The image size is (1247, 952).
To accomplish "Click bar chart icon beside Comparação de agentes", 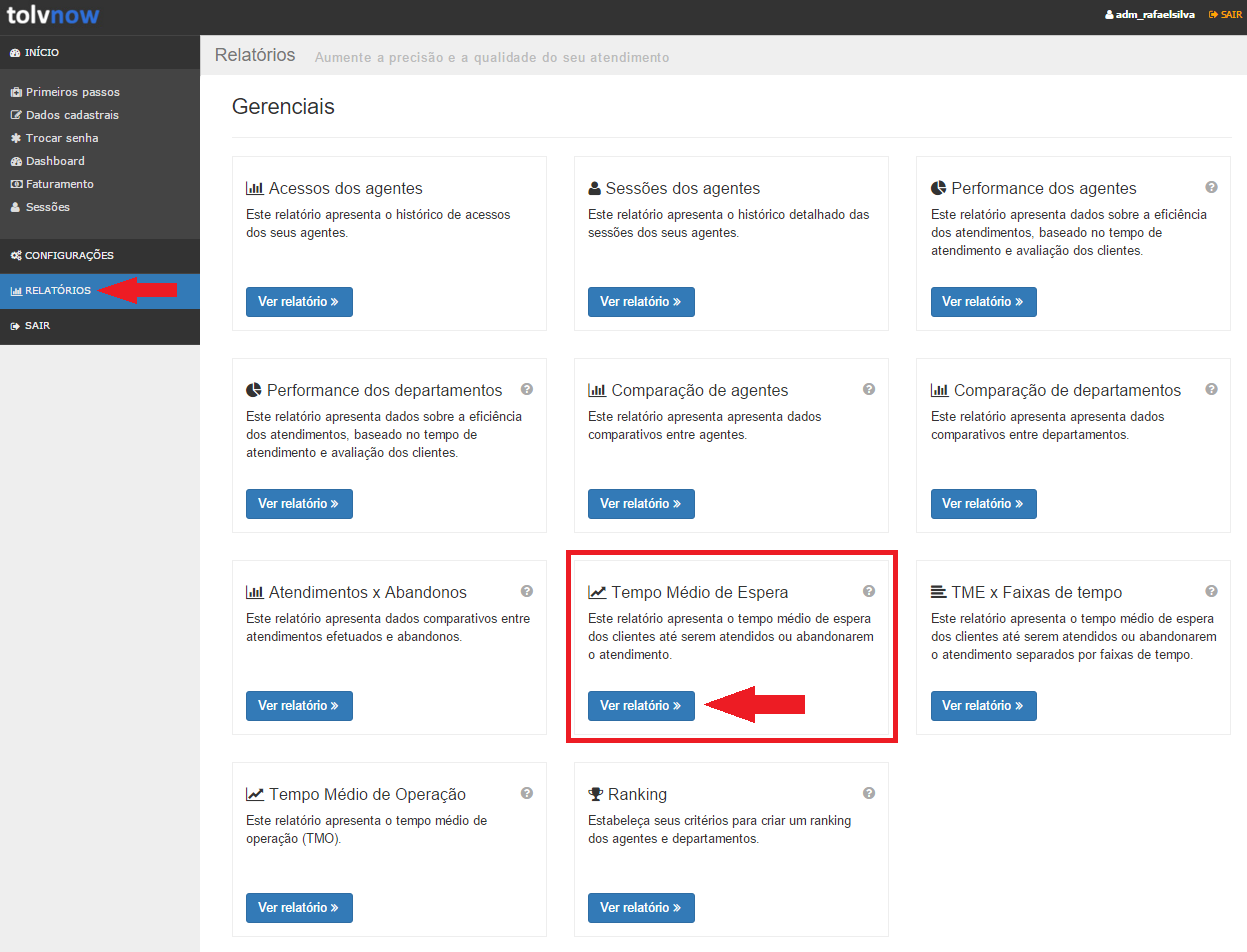I will [597, 390].
